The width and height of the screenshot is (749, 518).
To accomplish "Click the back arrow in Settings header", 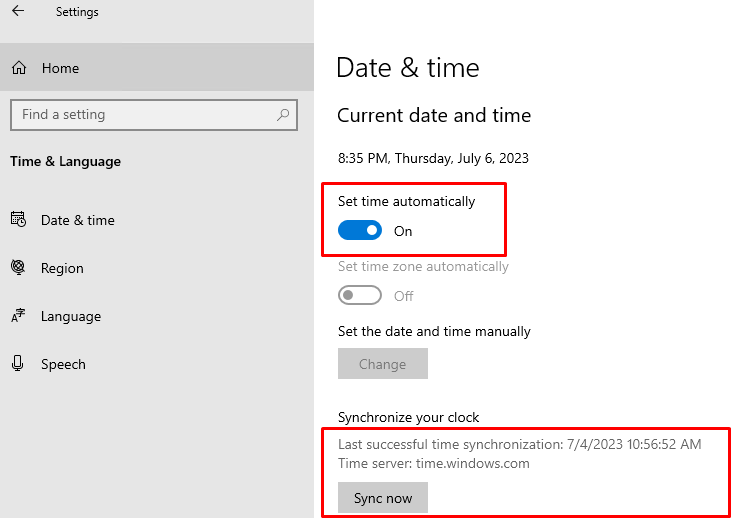I will [18, 12].
